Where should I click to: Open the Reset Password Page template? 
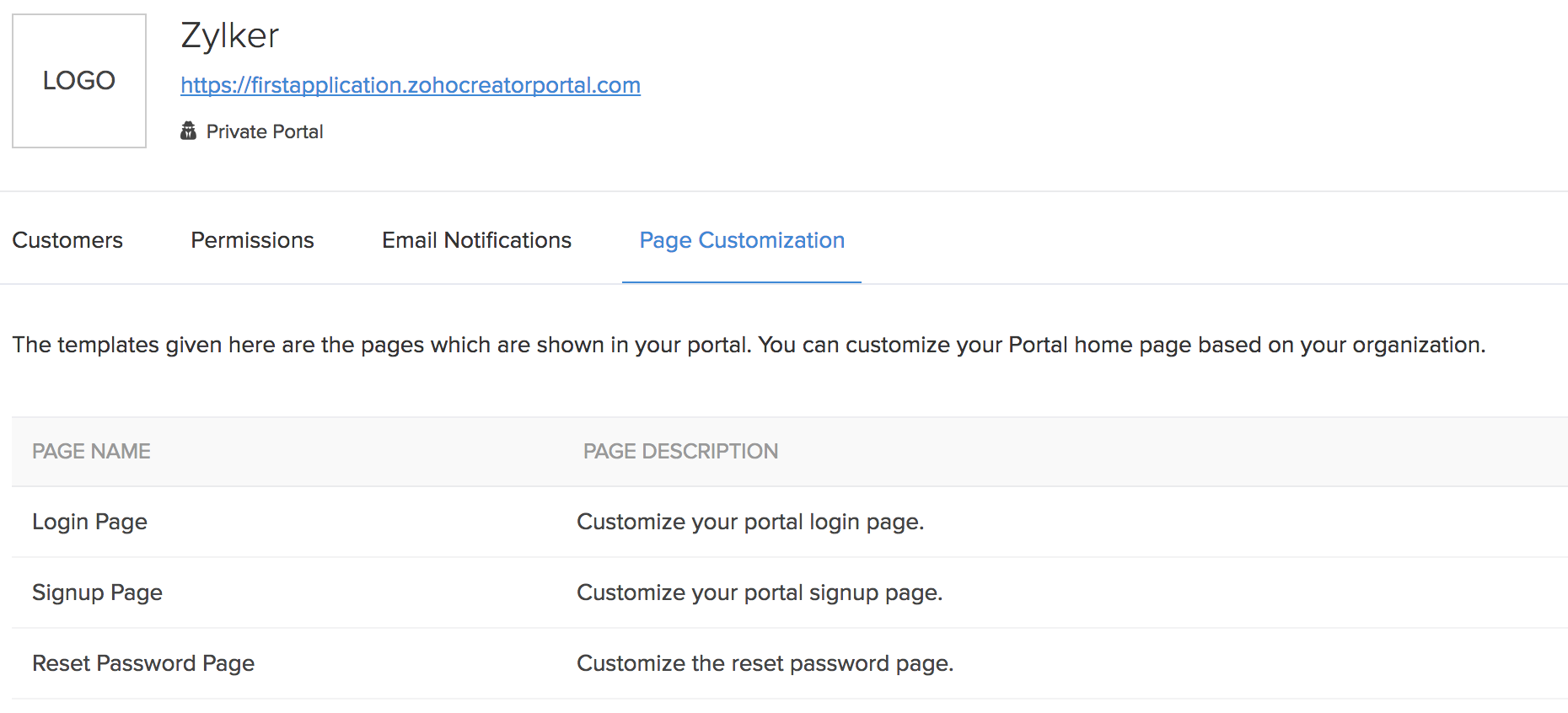[142, 663]
